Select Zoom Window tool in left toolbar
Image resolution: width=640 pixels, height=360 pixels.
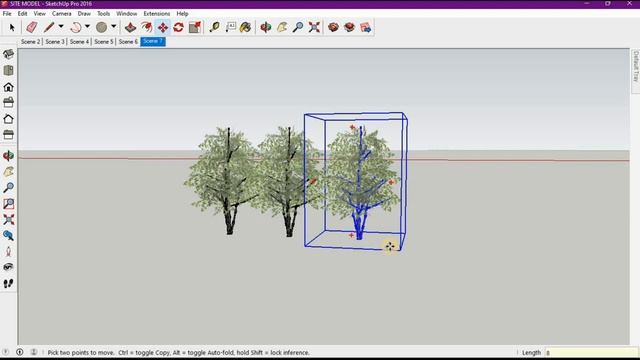(8, 204)
